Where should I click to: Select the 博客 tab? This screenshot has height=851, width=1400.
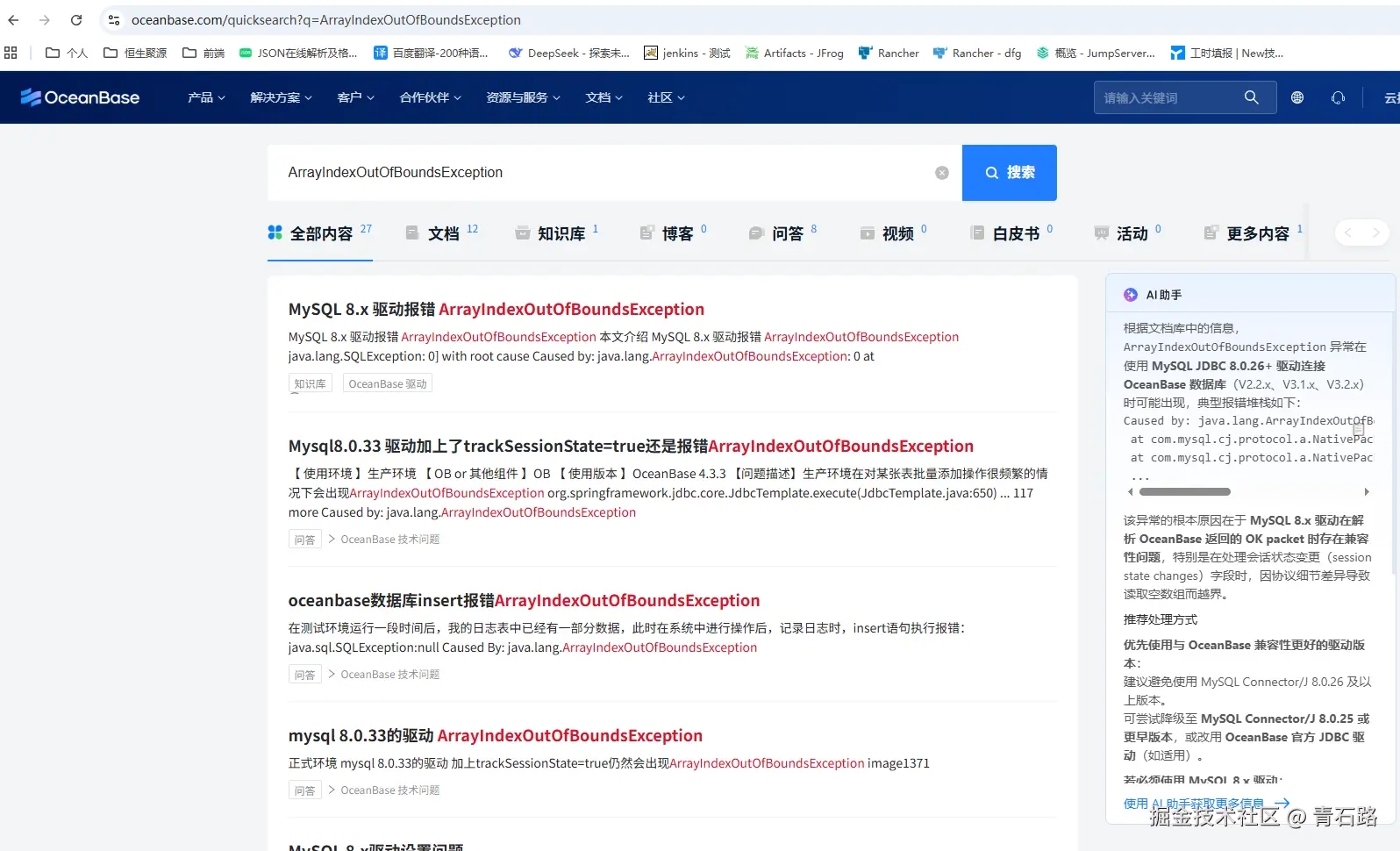click(x=673, y=233)
